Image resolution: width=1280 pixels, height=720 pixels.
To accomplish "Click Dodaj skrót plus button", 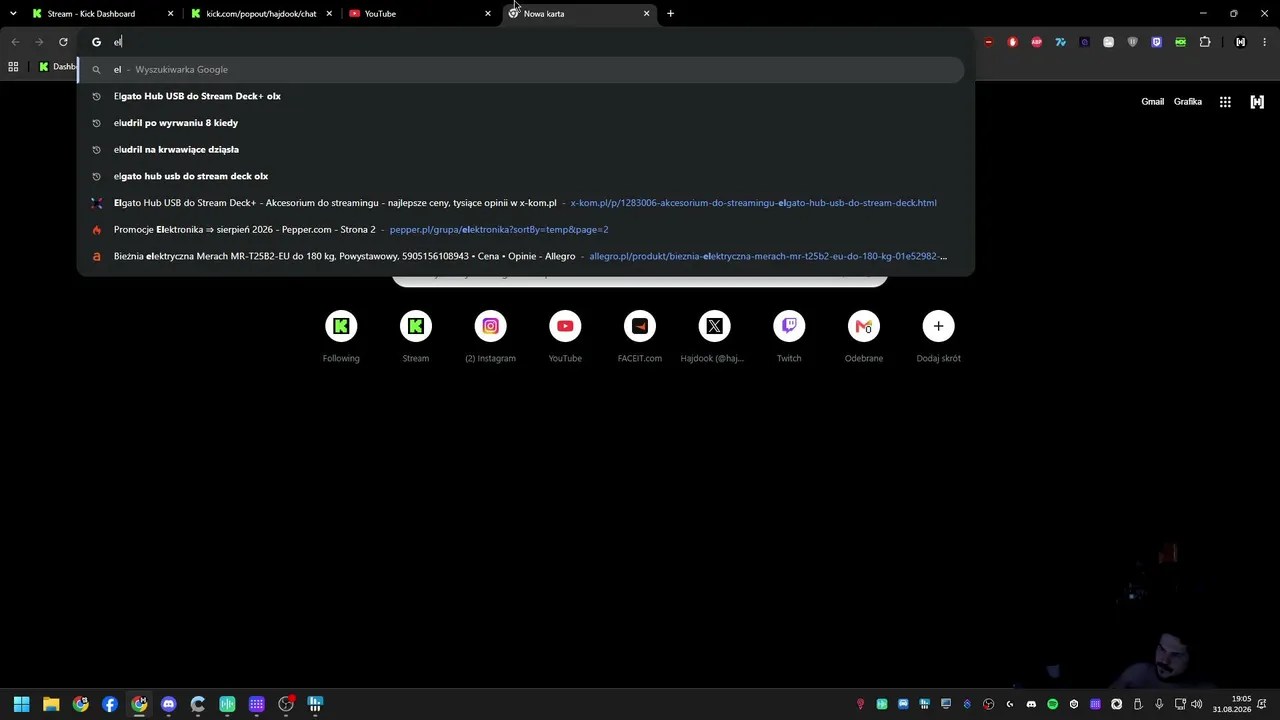I will pos(938,326).
